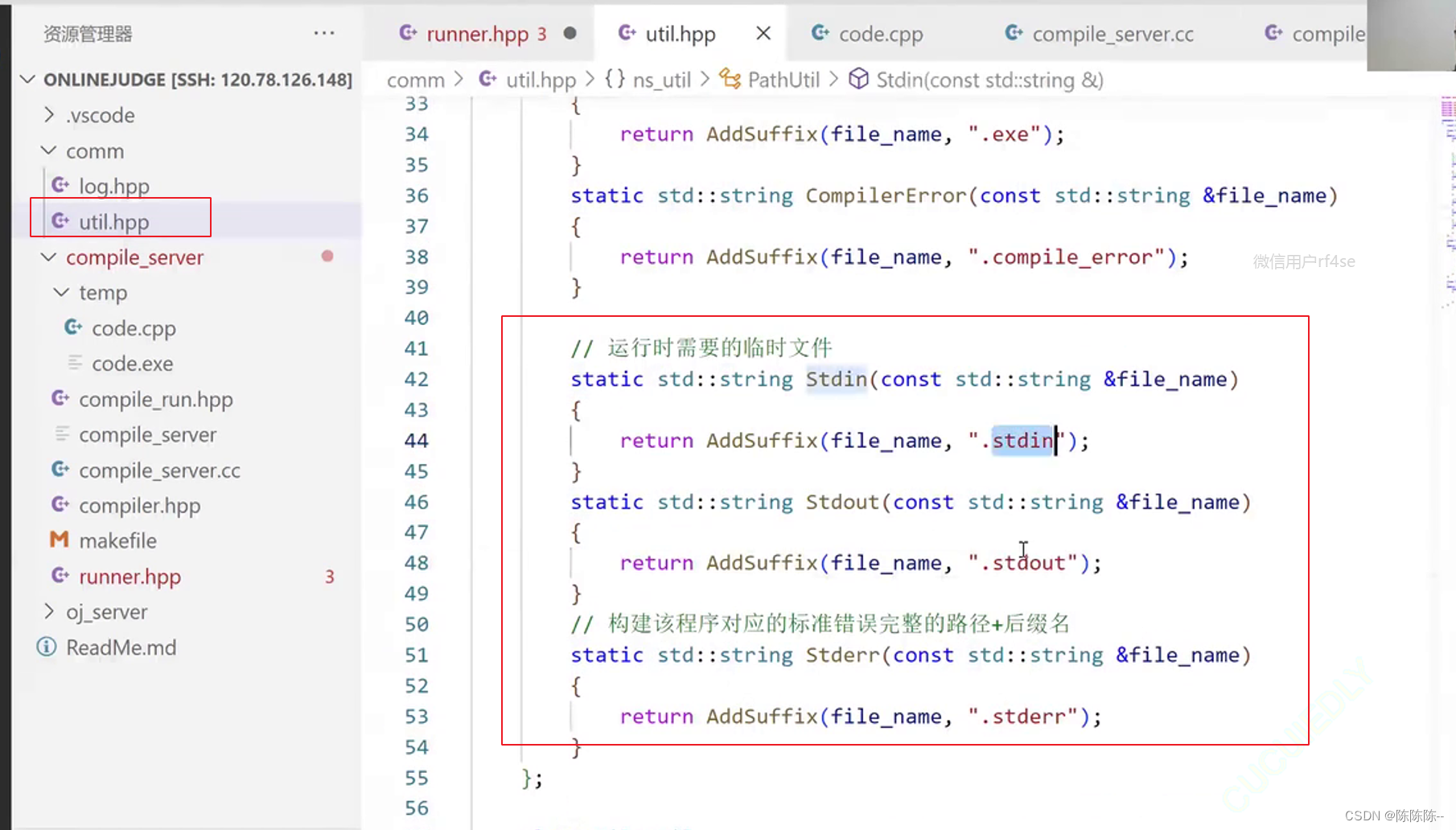
Task: Click the Stdout function name on line 46
Action: 843,502
